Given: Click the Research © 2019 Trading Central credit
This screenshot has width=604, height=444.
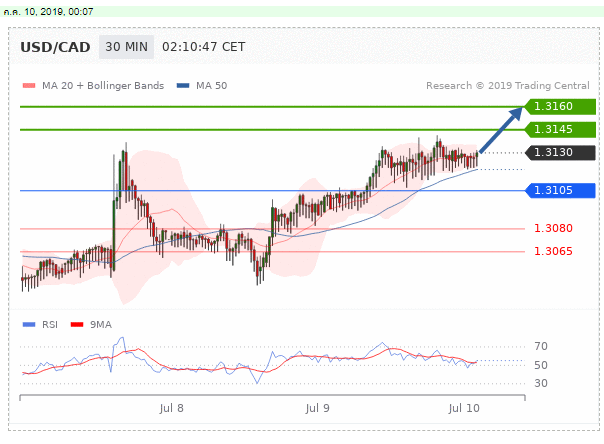Looking at the screenshot, I should tap(508, 85).
